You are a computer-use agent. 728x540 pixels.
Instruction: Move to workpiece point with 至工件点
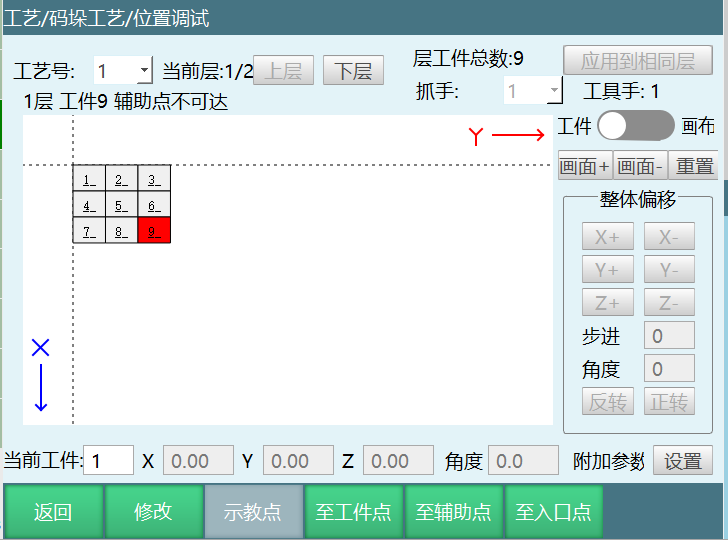coord(353,512)
